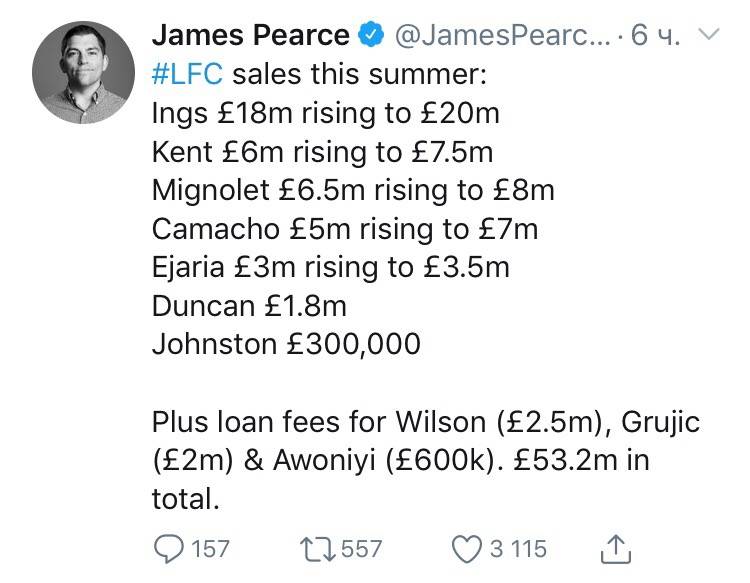The image size is (750, 583).
Task: Click the 557 retweets count
Action: 361,548
